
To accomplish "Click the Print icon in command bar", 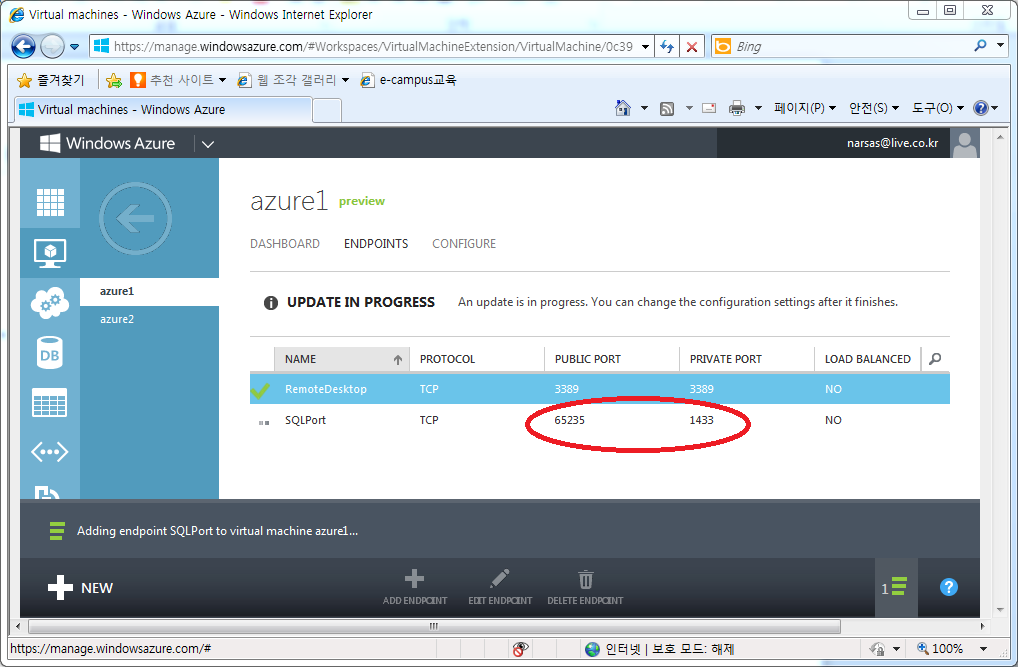I will [737, 108].
